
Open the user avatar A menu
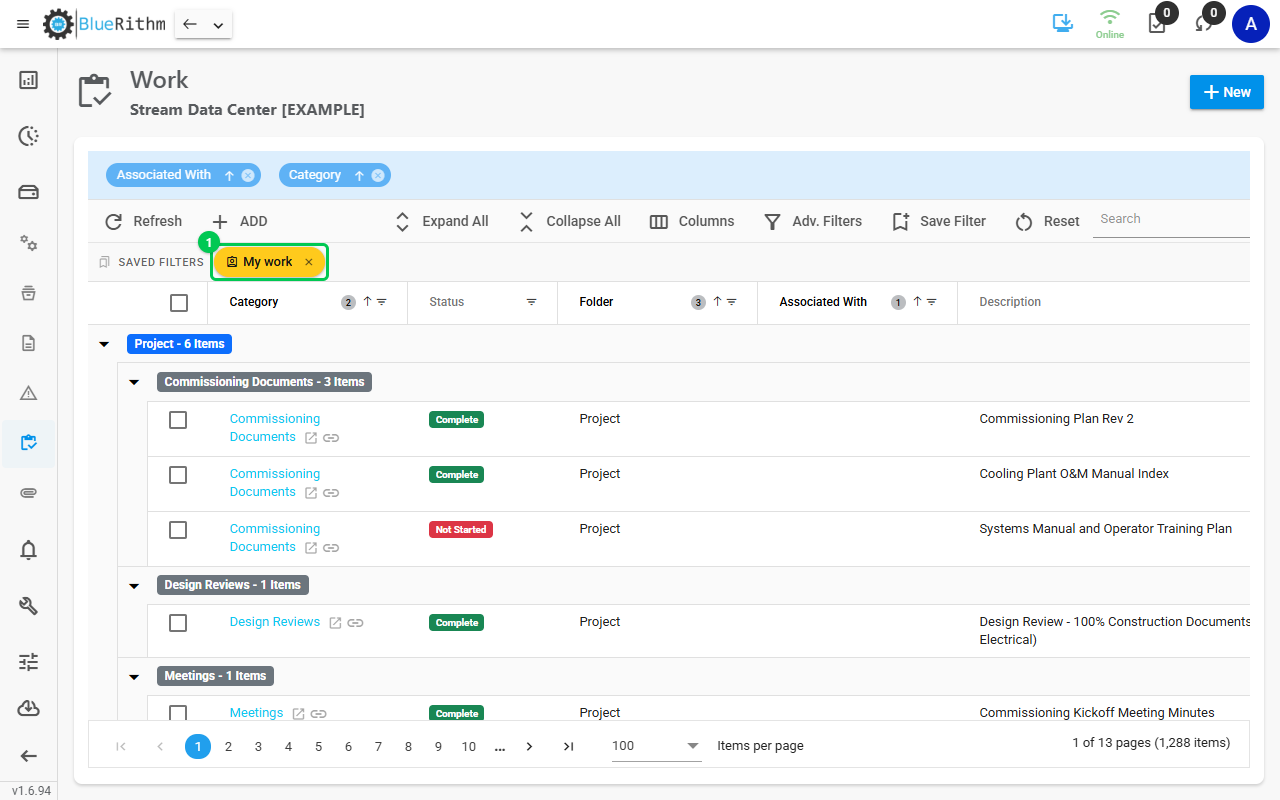(1250, 24)
